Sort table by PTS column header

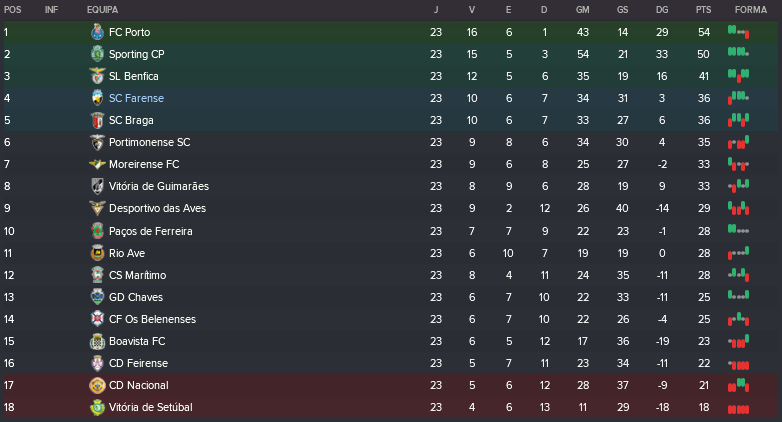(703, 9)
